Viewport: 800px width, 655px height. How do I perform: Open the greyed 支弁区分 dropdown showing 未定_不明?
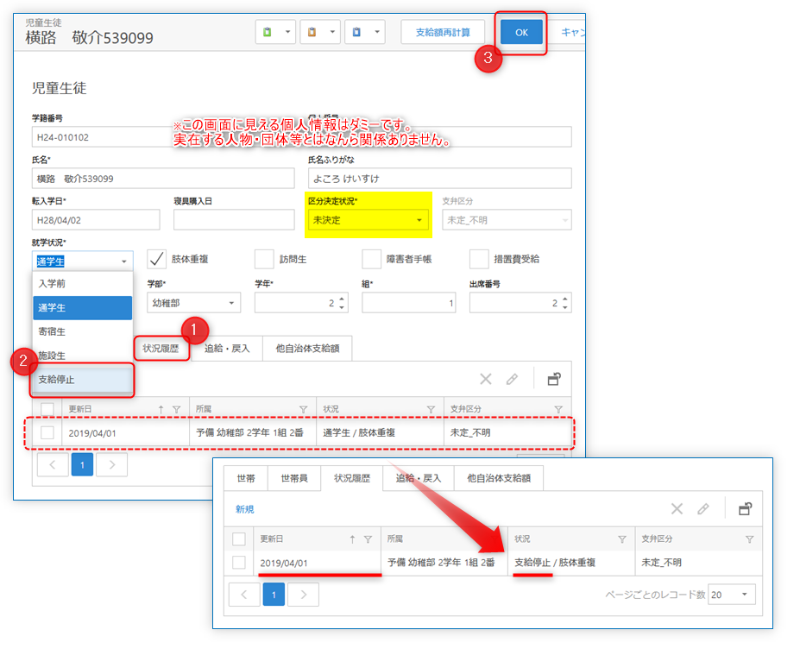pyautogui.click(x=507, y=220)
